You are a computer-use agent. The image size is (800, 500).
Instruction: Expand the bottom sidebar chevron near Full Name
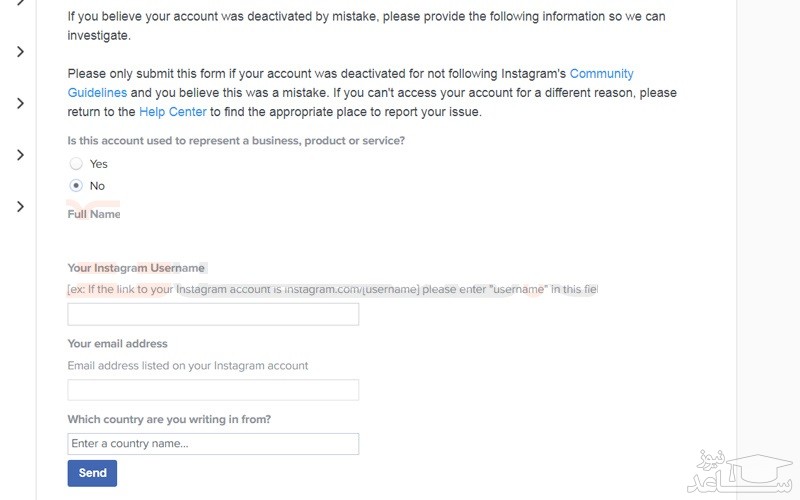20,206
